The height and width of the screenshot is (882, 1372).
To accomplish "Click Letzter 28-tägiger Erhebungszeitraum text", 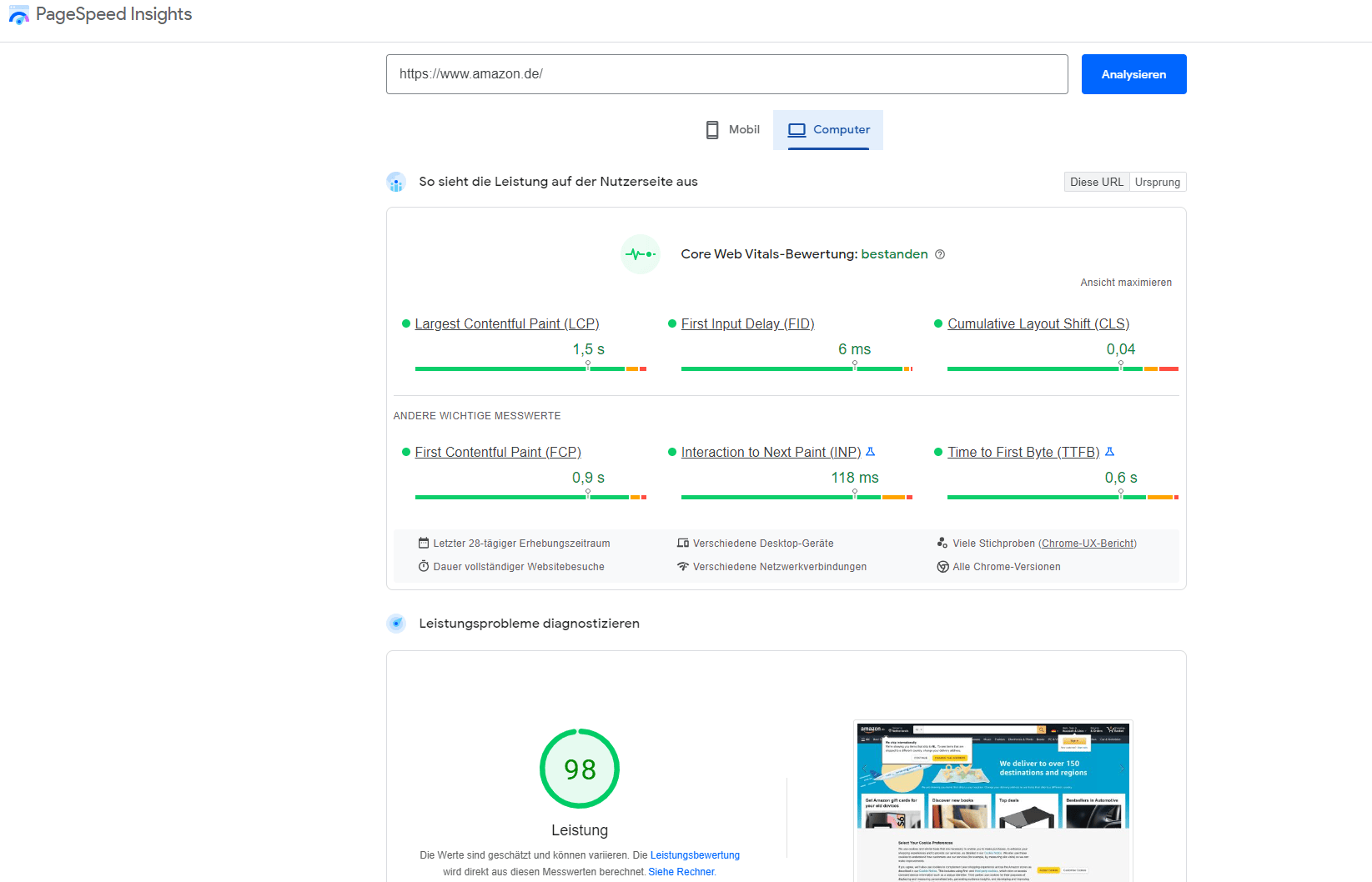I will click(522, 544).
